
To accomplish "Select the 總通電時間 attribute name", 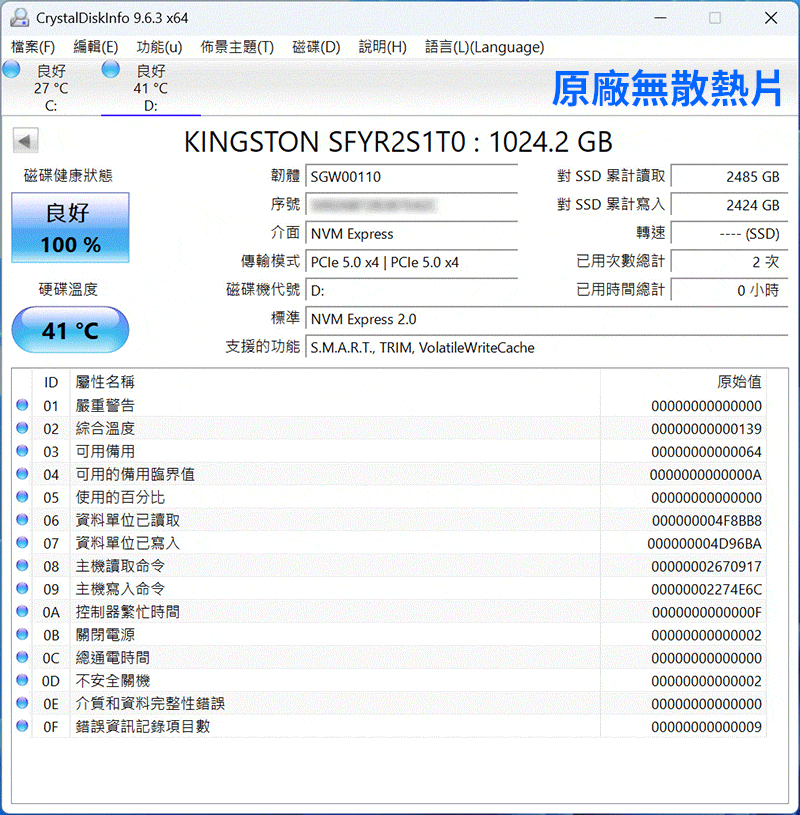I will coord(113,658).
